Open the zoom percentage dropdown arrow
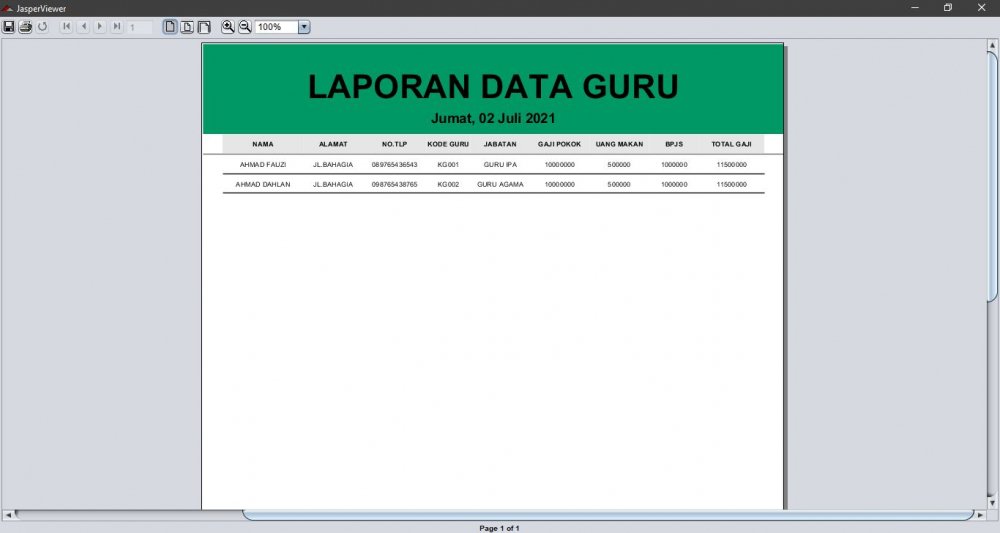Screen dimensions: 1000x533 click(x=304, y=27)
